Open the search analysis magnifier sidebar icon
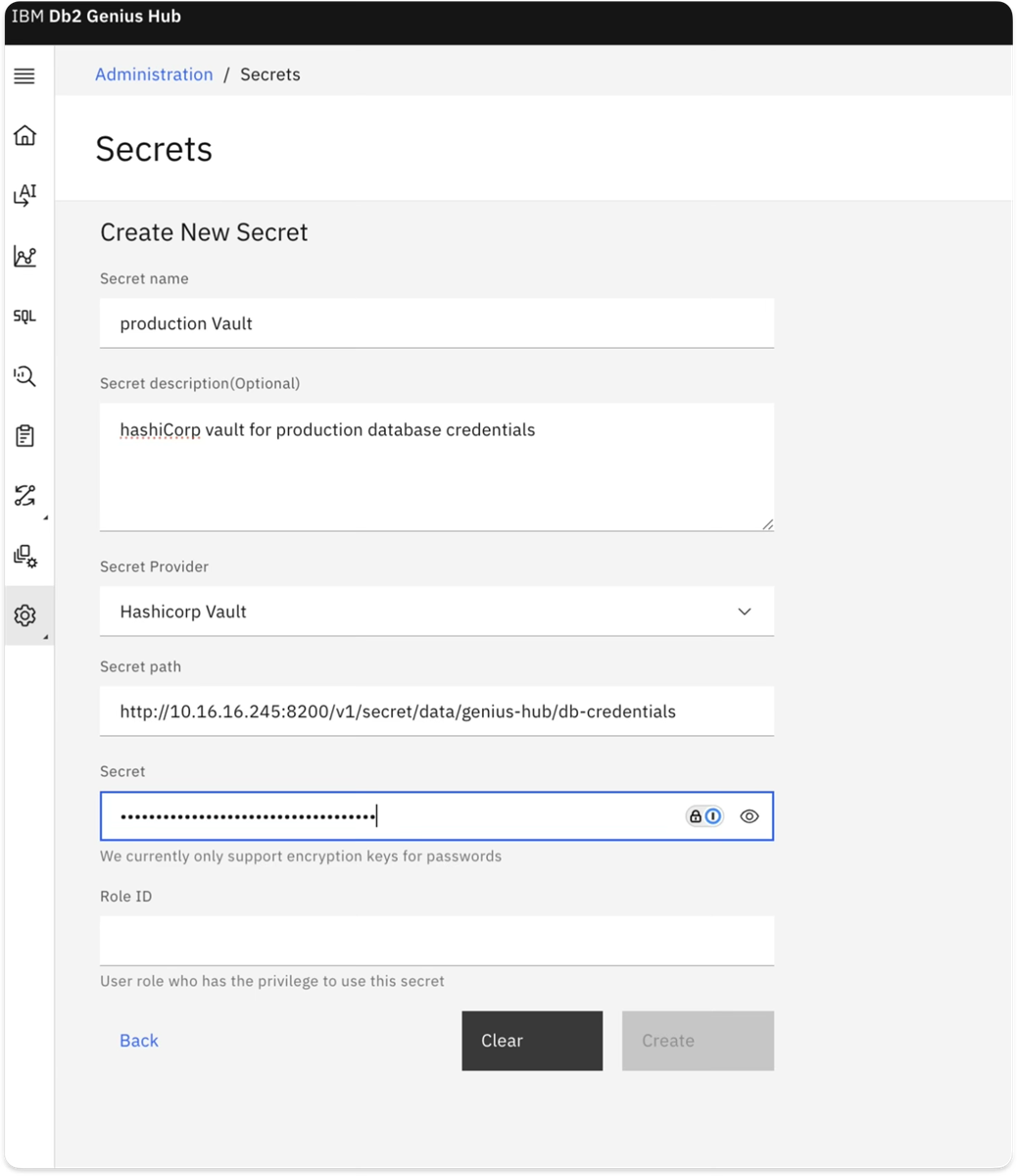 24,375
